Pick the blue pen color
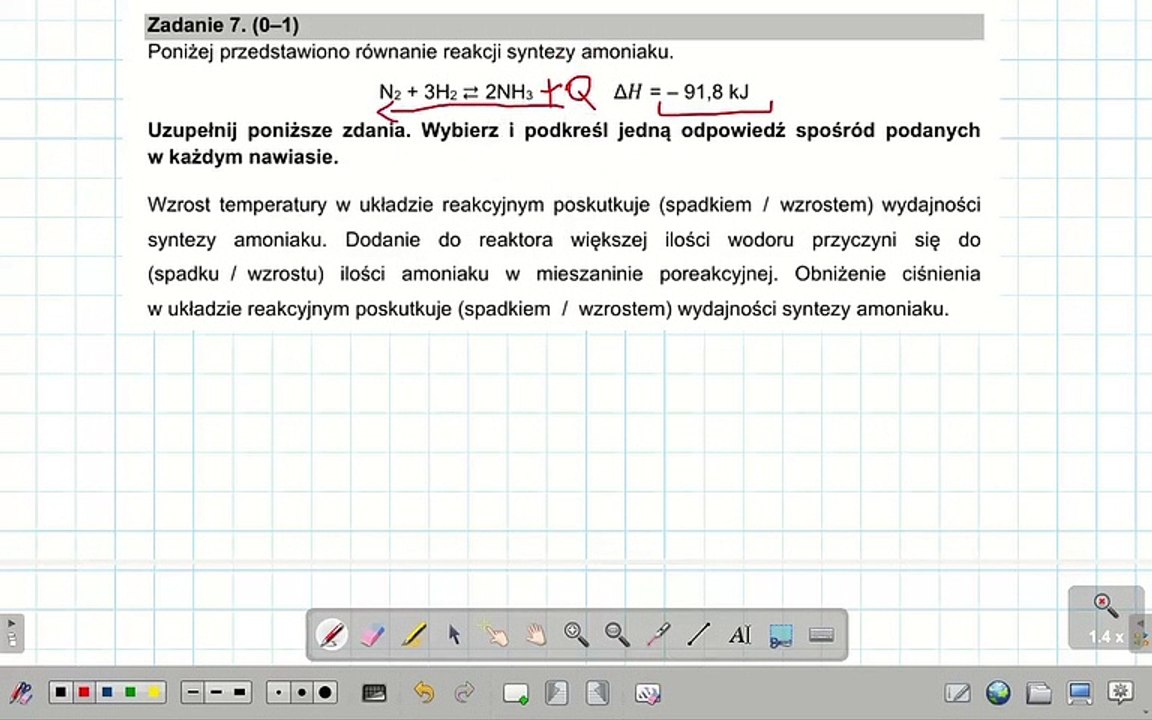Viewport: 1152px width, 720px height. click(x=107, y=692)
